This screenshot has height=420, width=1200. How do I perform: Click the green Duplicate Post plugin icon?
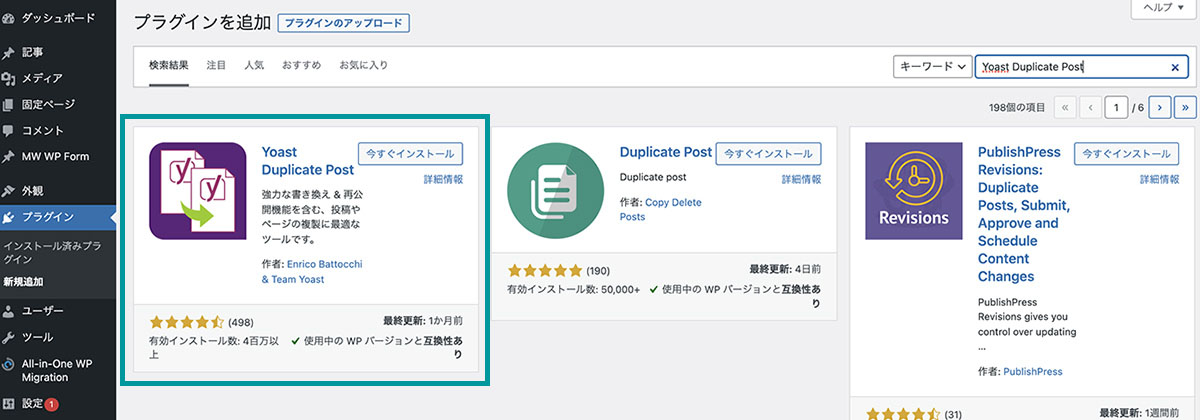click(556, 191)
